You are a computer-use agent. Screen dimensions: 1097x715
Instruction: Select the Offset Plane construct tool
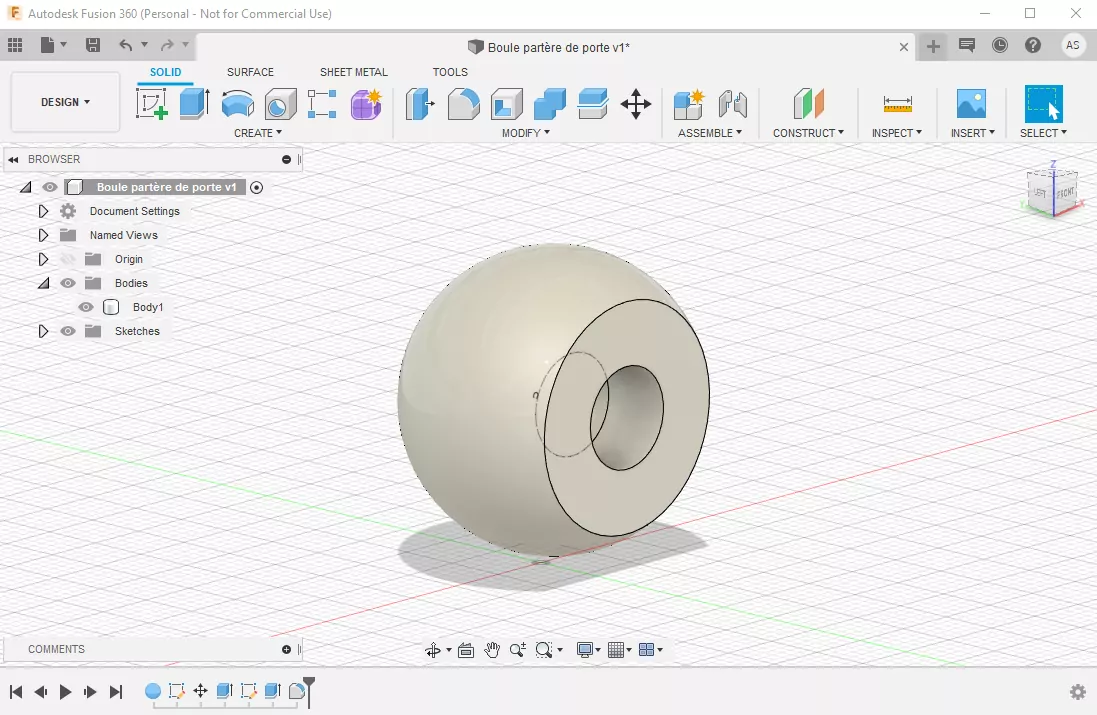click(x=809, y=104)
